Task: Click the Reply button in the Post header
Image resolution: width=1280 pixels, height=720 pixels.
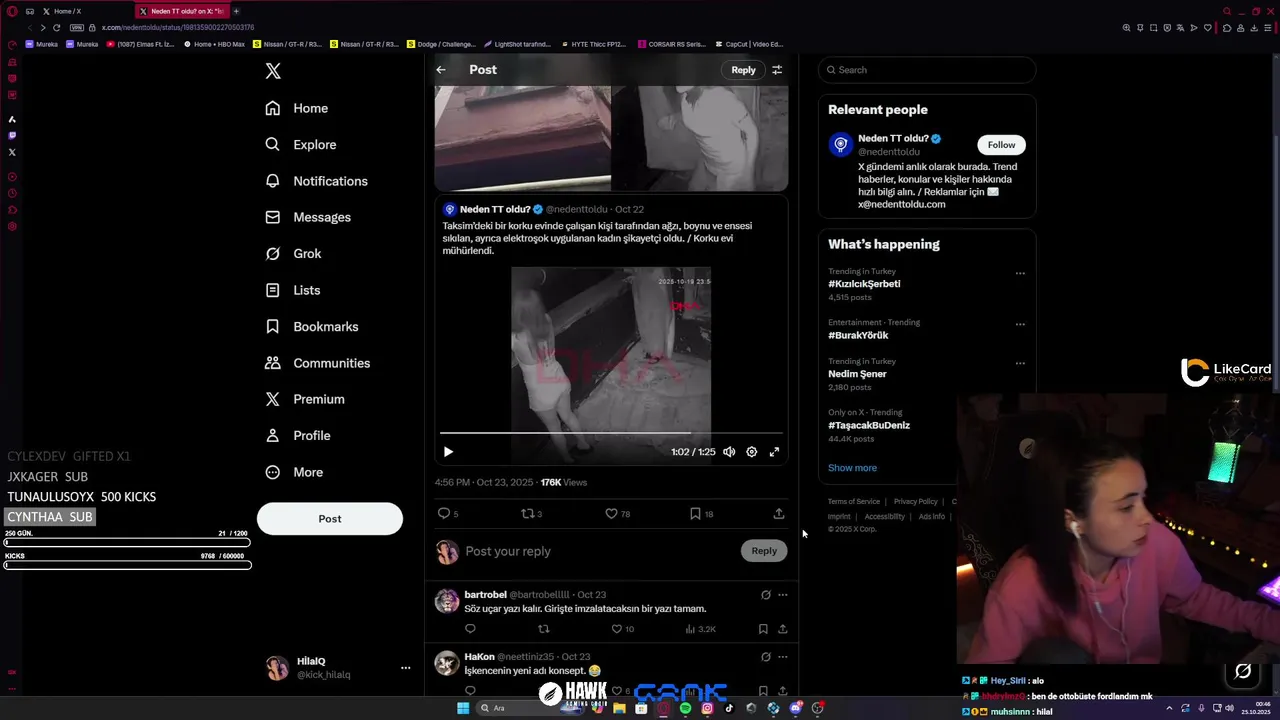Action: (x=743, y=70)
